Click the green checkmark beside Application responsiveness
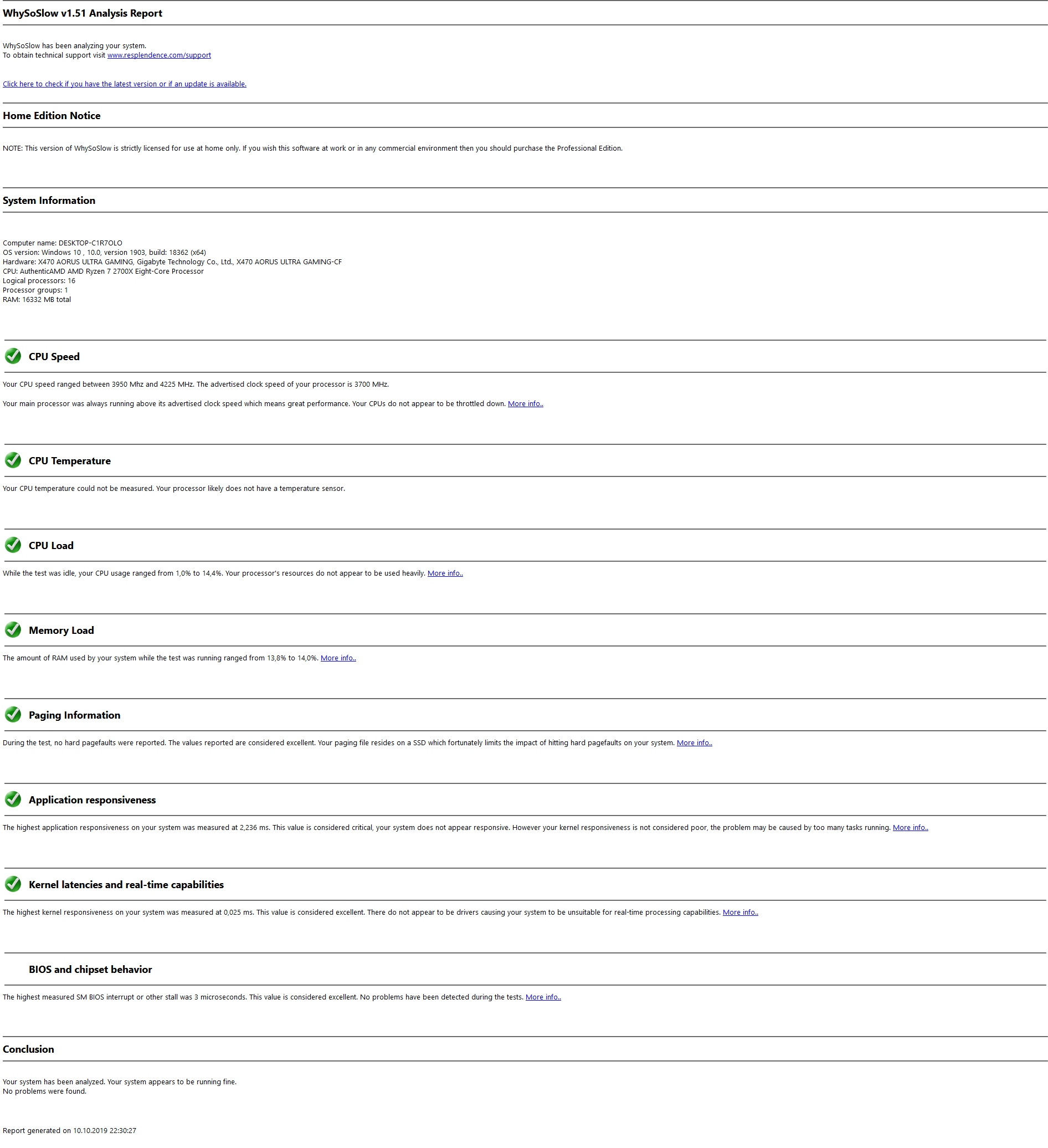This screenshot has height=1148, width=1048. [13, 800]
